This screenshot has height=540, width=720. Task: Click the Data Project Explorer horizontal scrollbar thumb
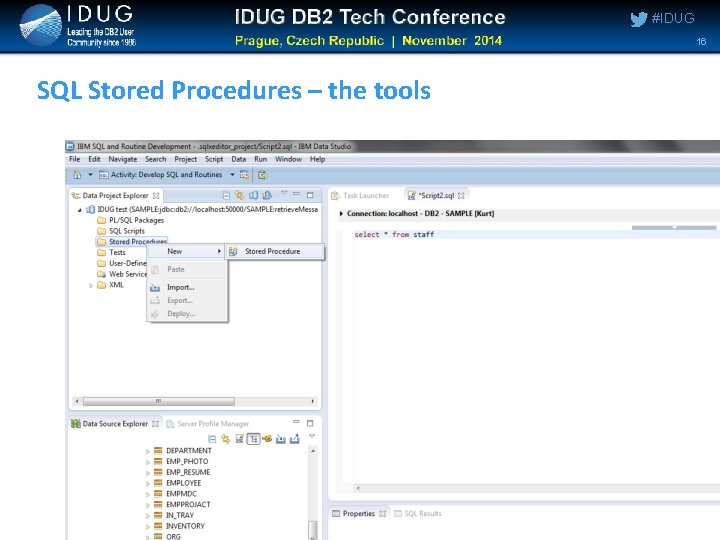pos(159,401)
